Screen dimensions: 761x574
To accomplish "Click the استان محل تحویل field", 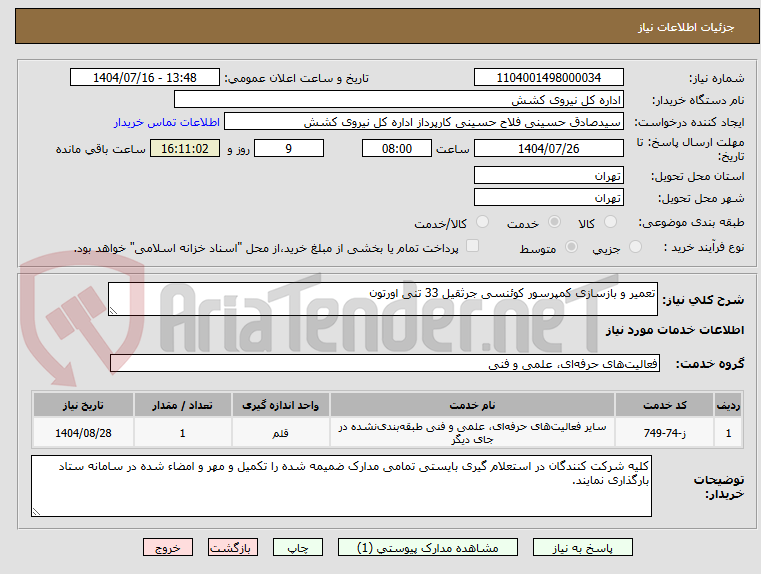I will [x=548, y=175].
